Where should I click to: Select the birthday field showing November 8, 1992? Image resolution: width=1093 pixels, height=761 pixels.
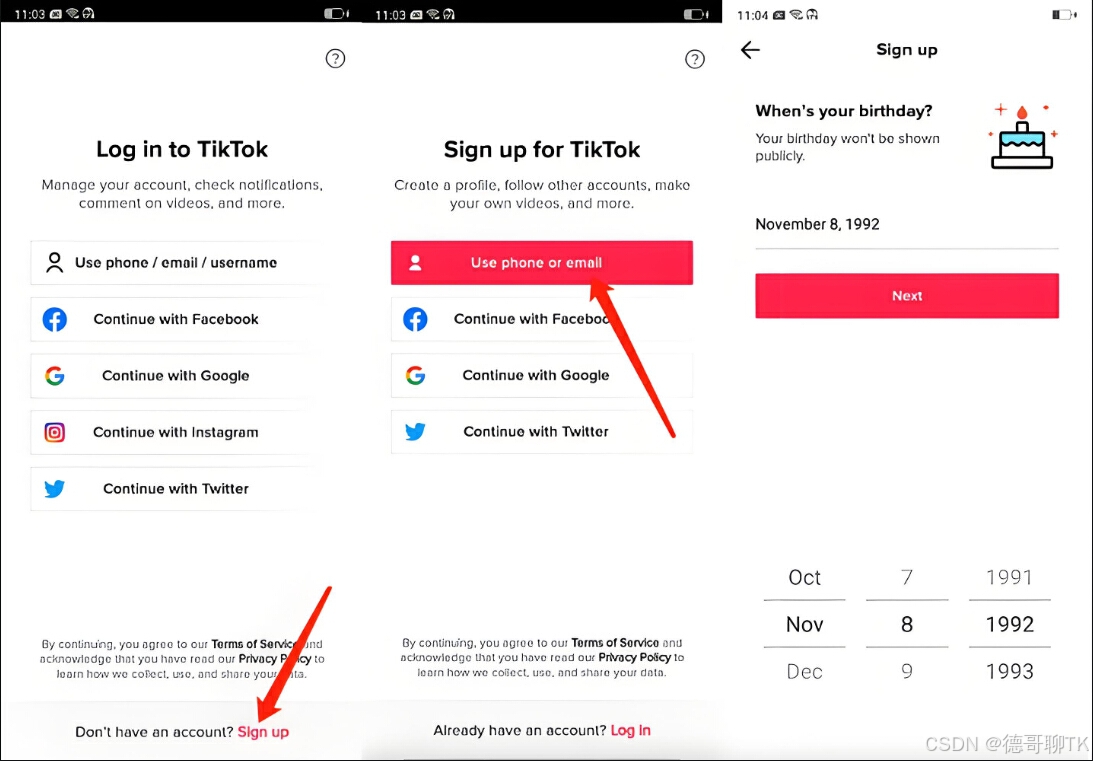pos(907,224)
